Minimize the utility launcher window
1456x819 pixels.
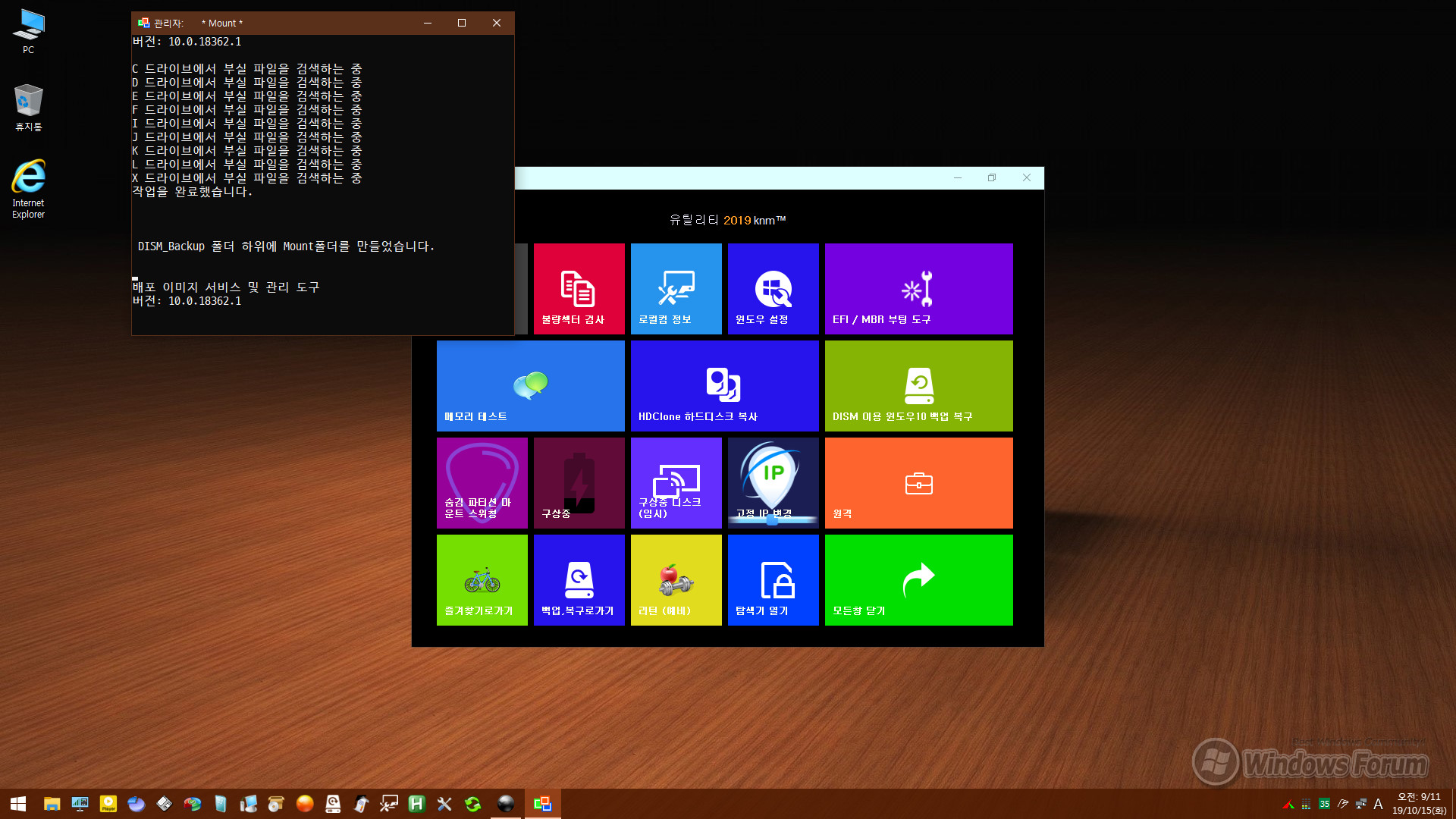coord(958,177)
